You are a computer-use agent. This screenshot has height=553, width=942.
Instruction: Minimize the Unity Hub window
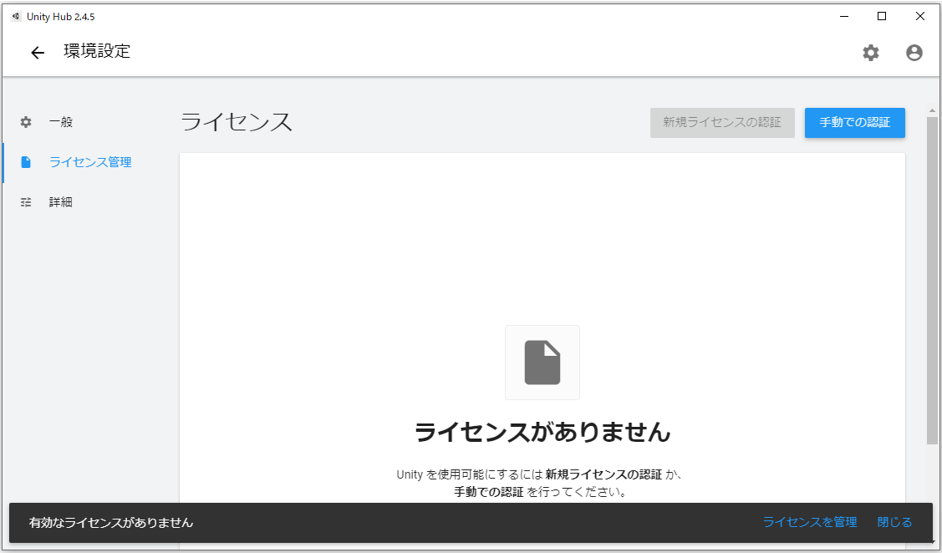844,16
